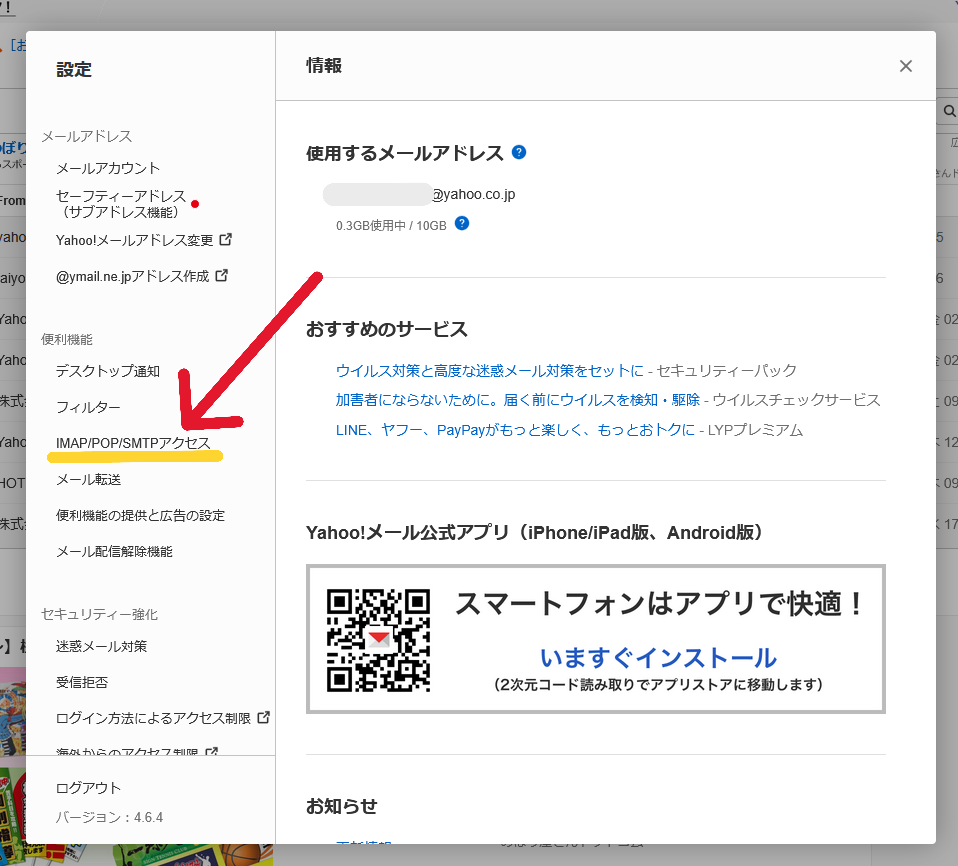
Task: Open 便利機能の提供と広告の設定
Action: (140, 515)
